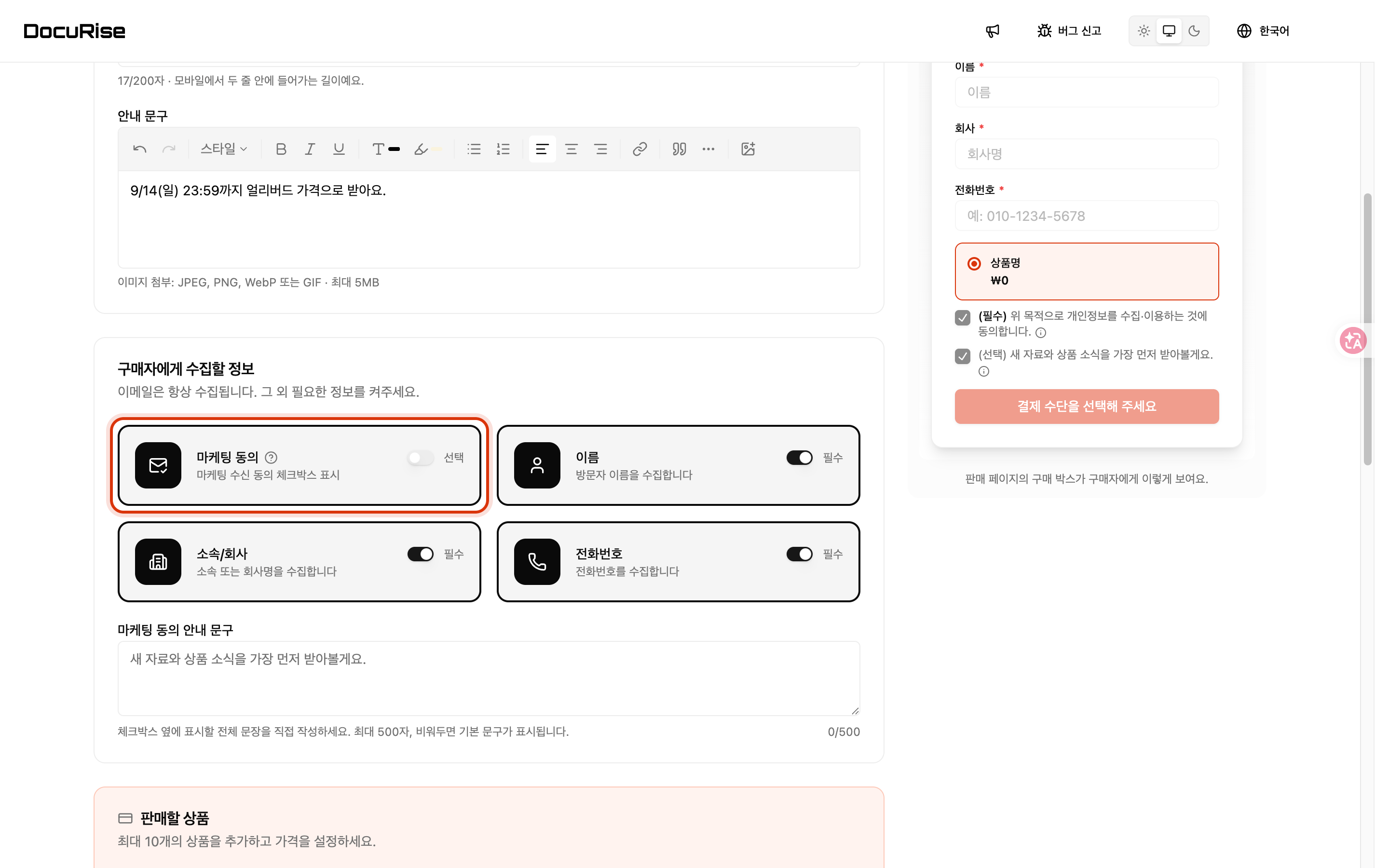Open more formatting options (three dots)

[x=708, y=149]
